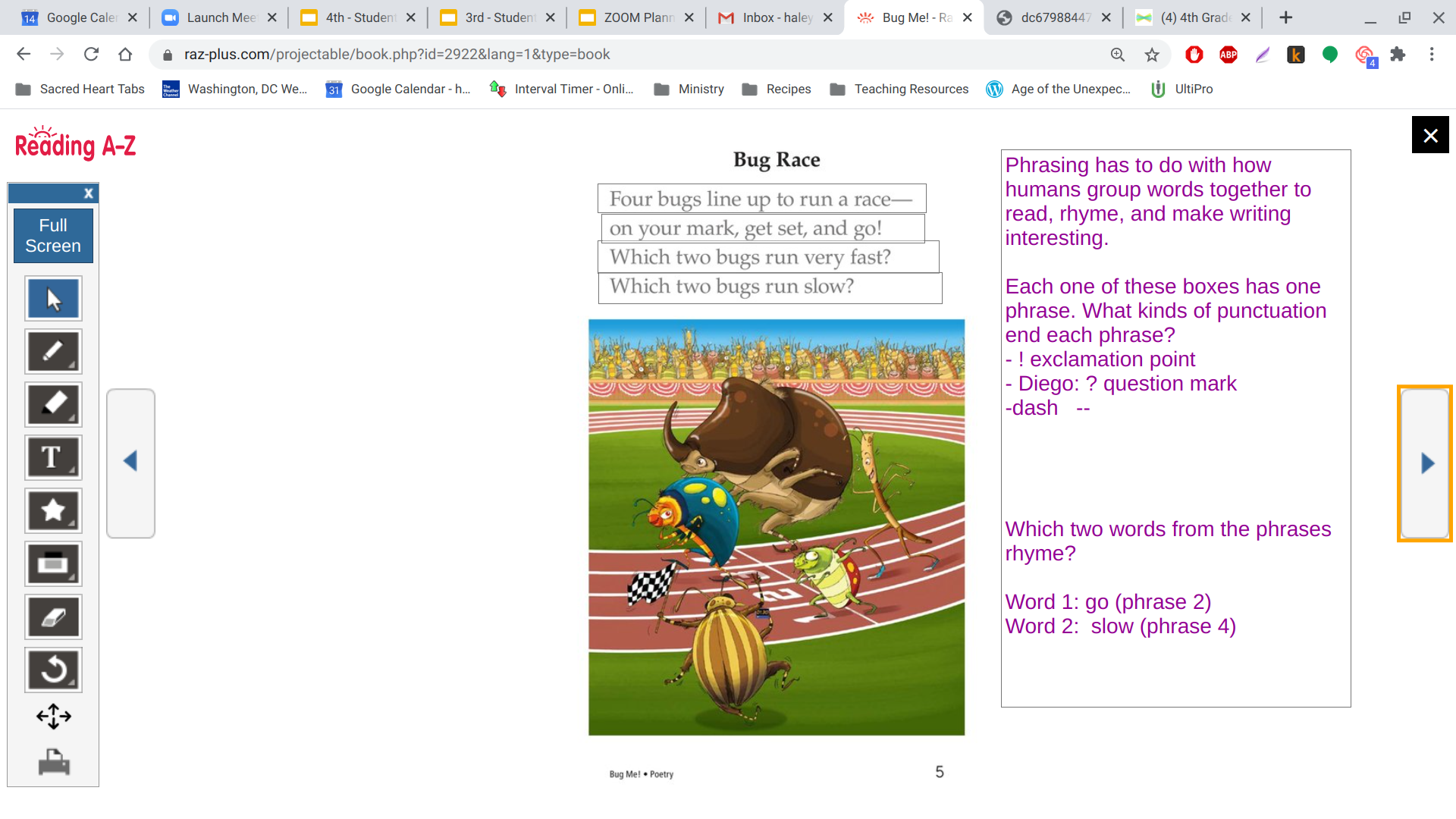Select the highlighter tool
Screen dimensions: 1456x819
click(x=53, y=405)
